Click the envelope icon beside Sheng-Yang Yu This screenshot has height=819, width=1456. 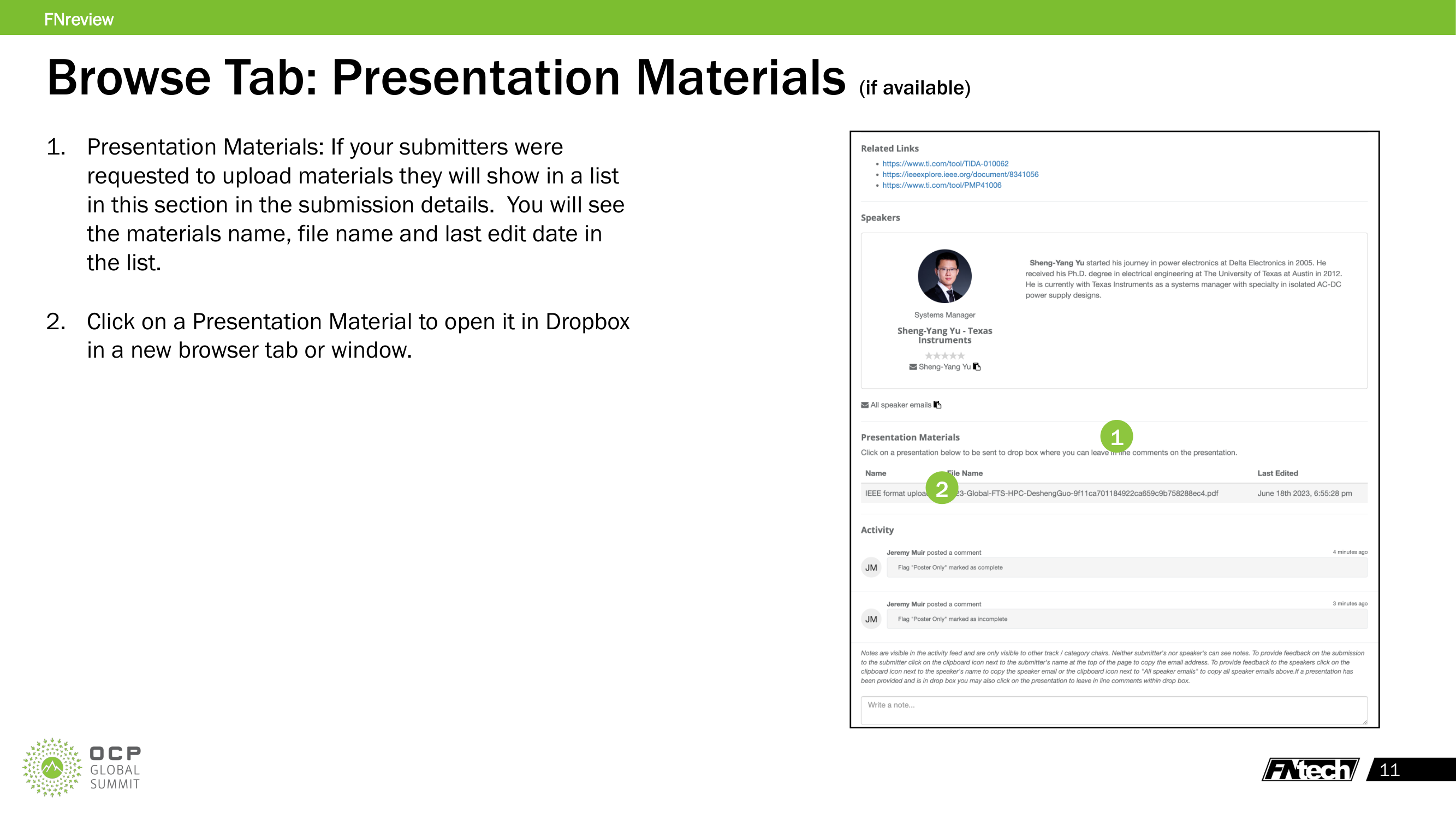coord(913,367)
